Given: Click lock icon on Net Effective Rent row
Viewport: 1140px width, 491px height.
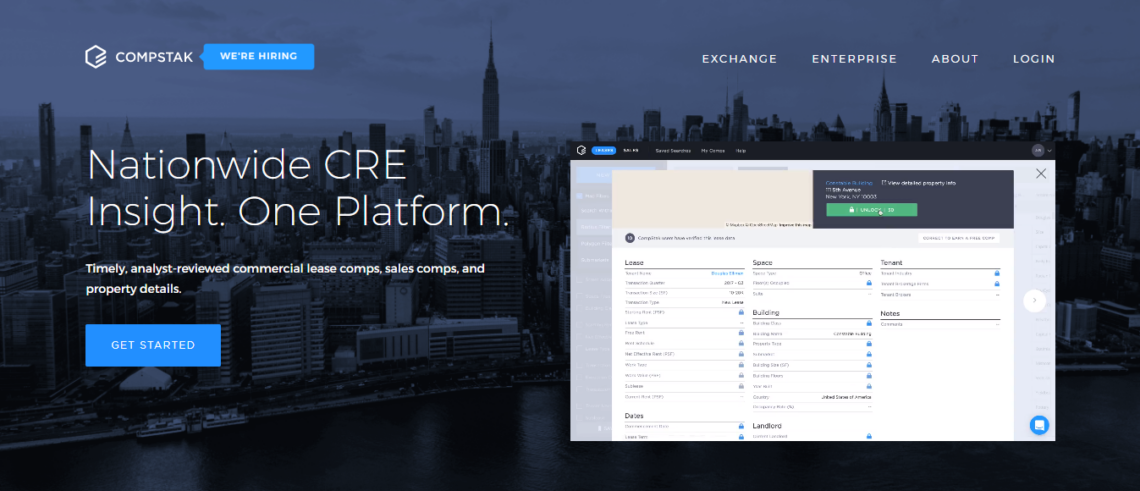Looking at the screenshot, I should tap(741, 354).
